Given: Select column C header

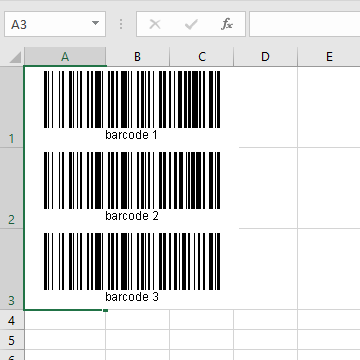Looking at the screenshot, I should point(202,57).
